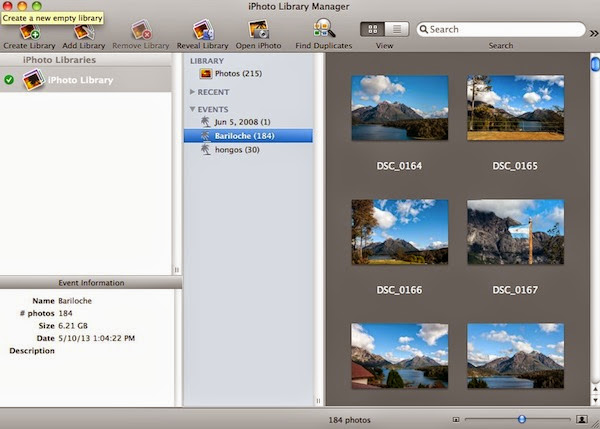This screenshot has height=429, width=600.
Task: Select the DSC_0164 photo thumbnail
Action: tap(399, 108)
